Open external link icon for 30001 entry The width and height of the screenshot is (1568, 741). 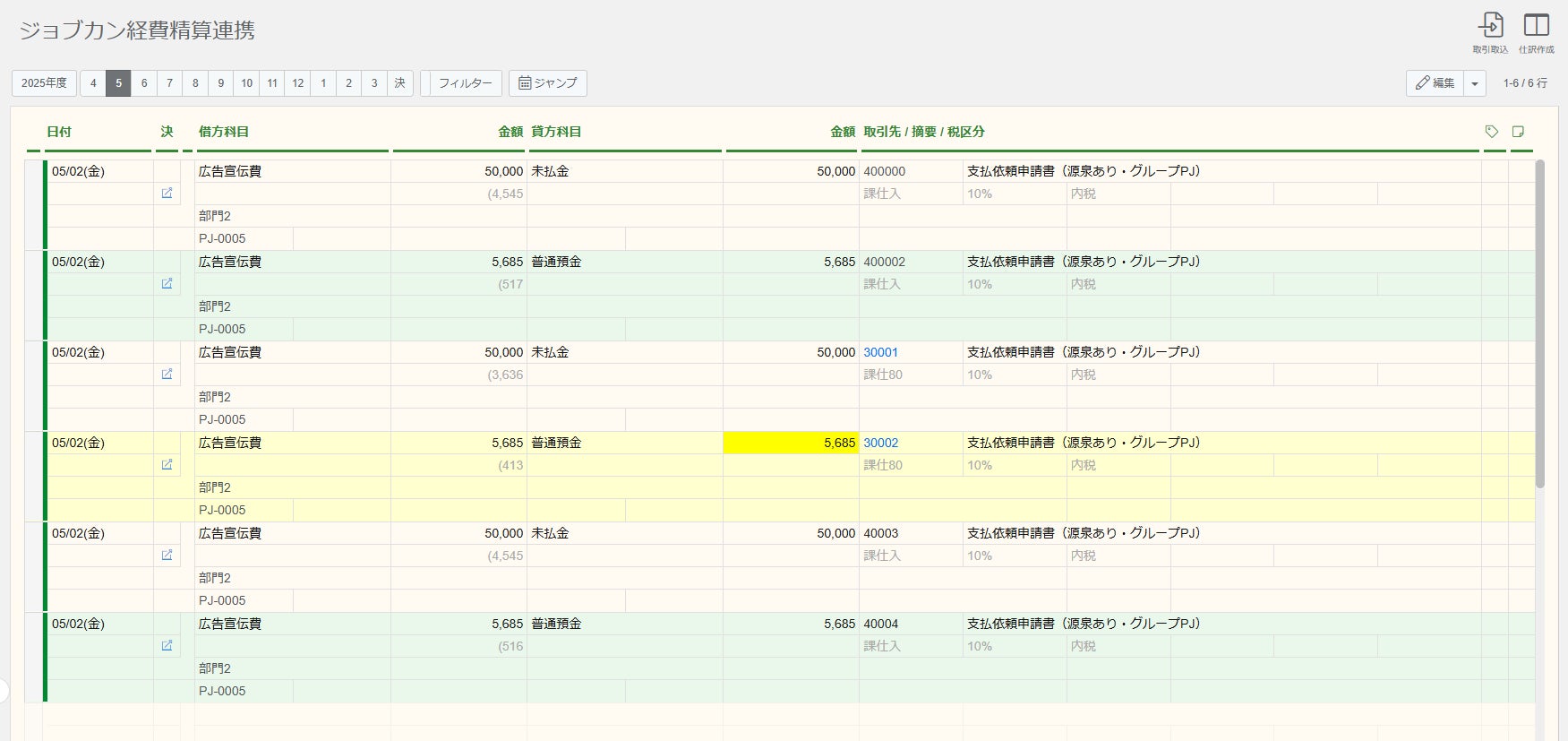coord(167,375)
